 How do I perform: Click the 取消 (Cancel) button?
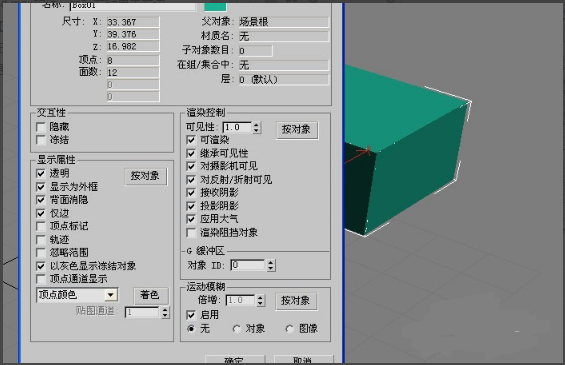coord(303,360)
